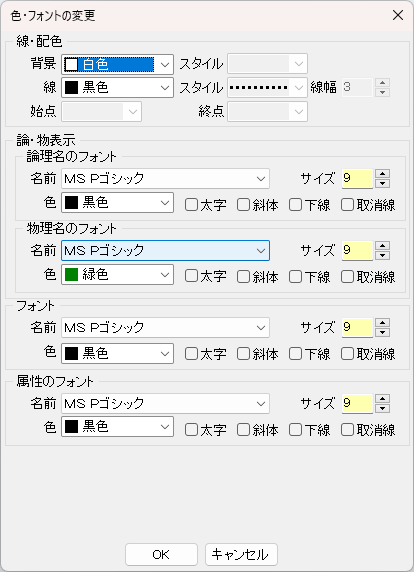Enable 太字 for 論理名のフォント
This screenshot has height=572, width=414.
point(206,205)
